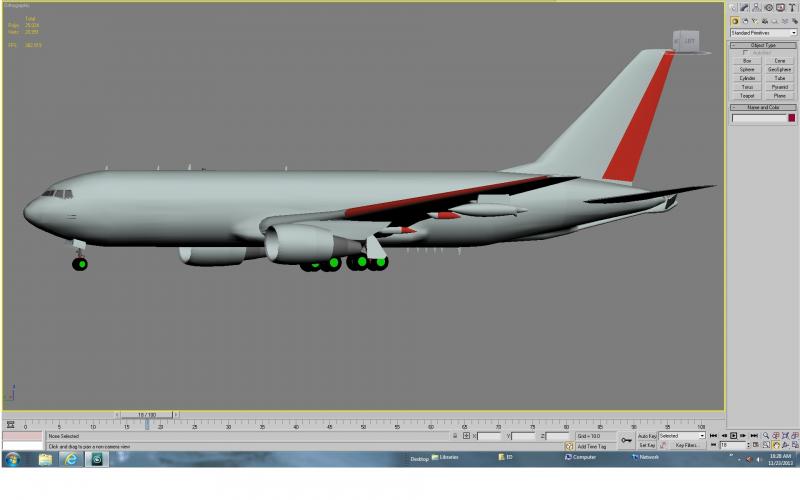Toggle the selection lock icon
The image size is (800, 500).
(455, 436)
